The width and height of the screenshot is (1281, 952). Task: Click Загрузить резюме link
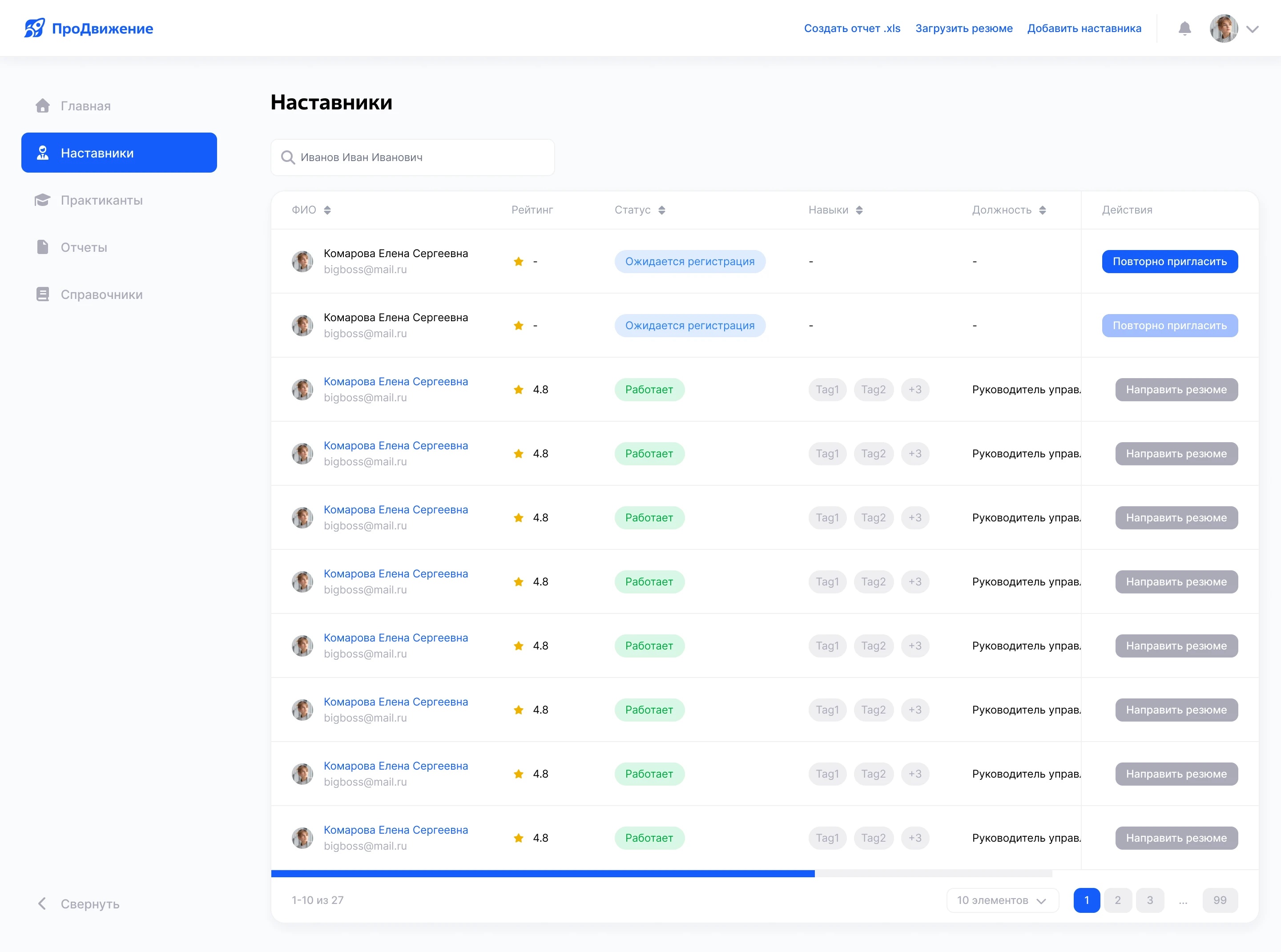[964, 28]
